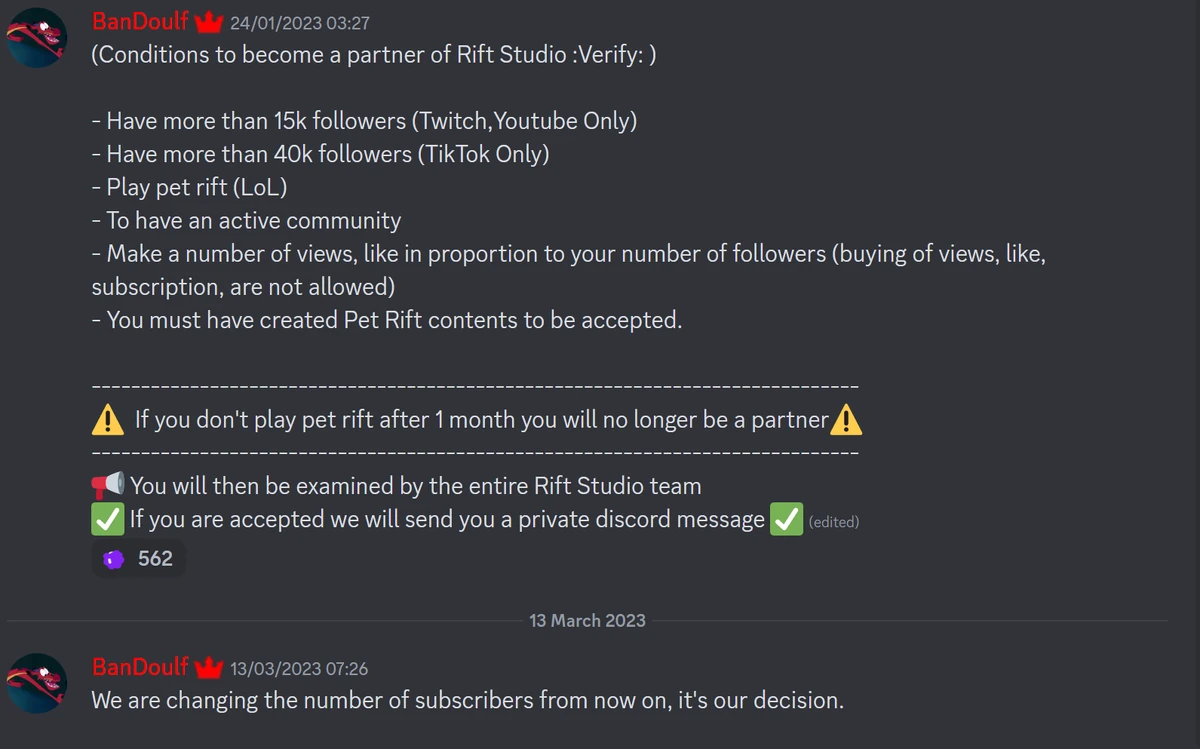Click BanDoulf's name on the March message
1200x749 pixels.
(x=140, y=667)
